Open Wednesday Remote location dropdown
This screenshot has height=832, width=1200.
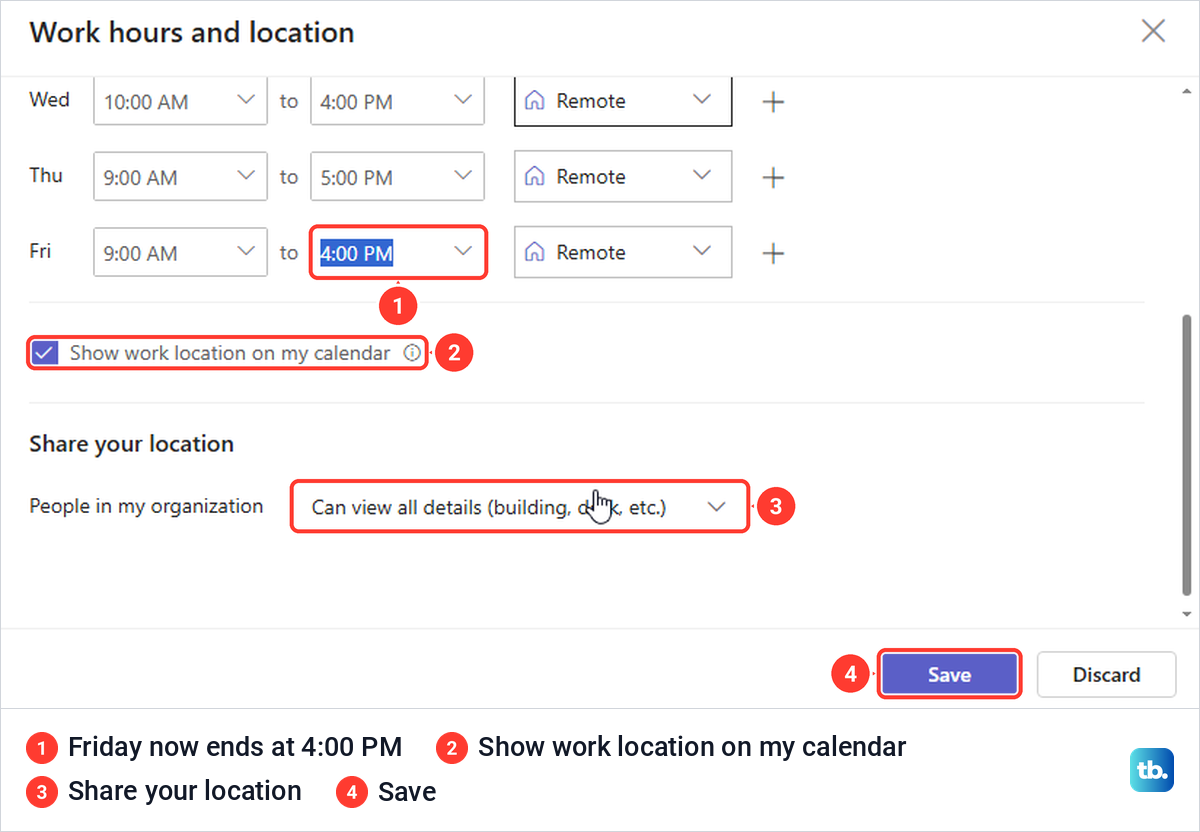pos(623,101)
